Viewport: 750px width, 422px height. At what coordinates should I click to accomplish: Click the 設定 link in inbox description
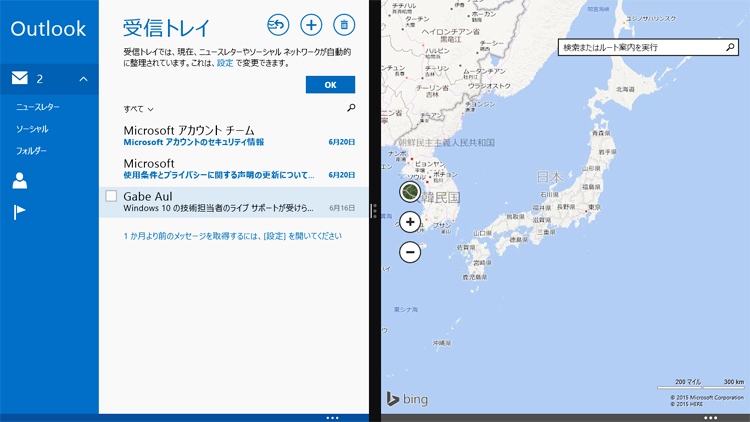[225, 63]
